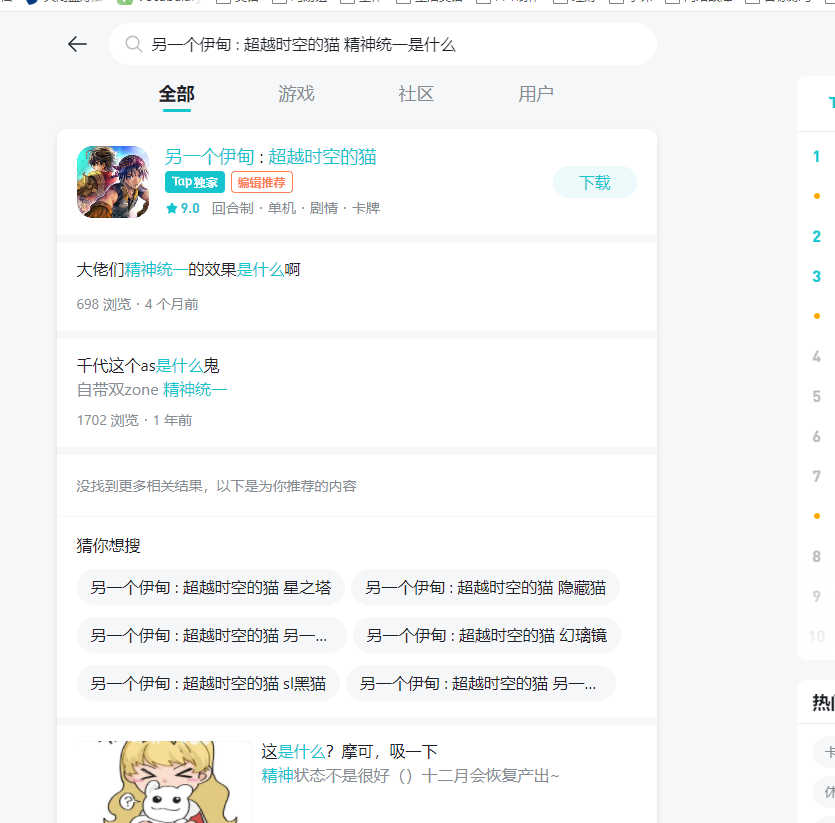Click the game tags 回合制·单机·剧情·卡牌

[296, 208]
